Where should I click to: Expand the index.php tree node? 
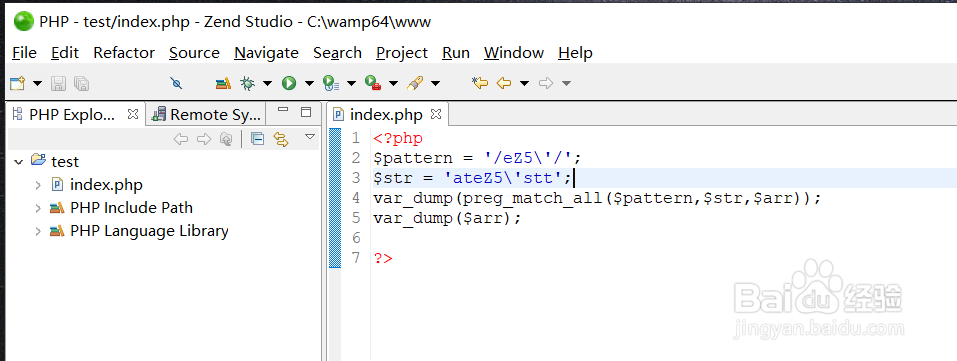pyautogui.click(x=38, y=184)
